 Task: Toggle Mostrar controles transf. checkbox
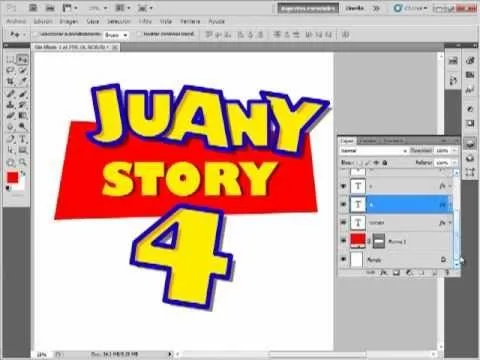(x=139, y=34)
